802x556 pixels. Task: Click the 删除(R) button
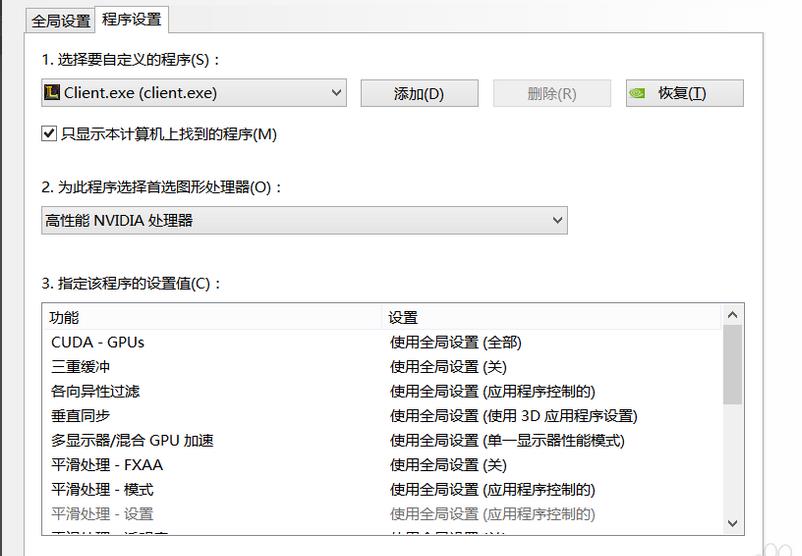pos(552,94)
